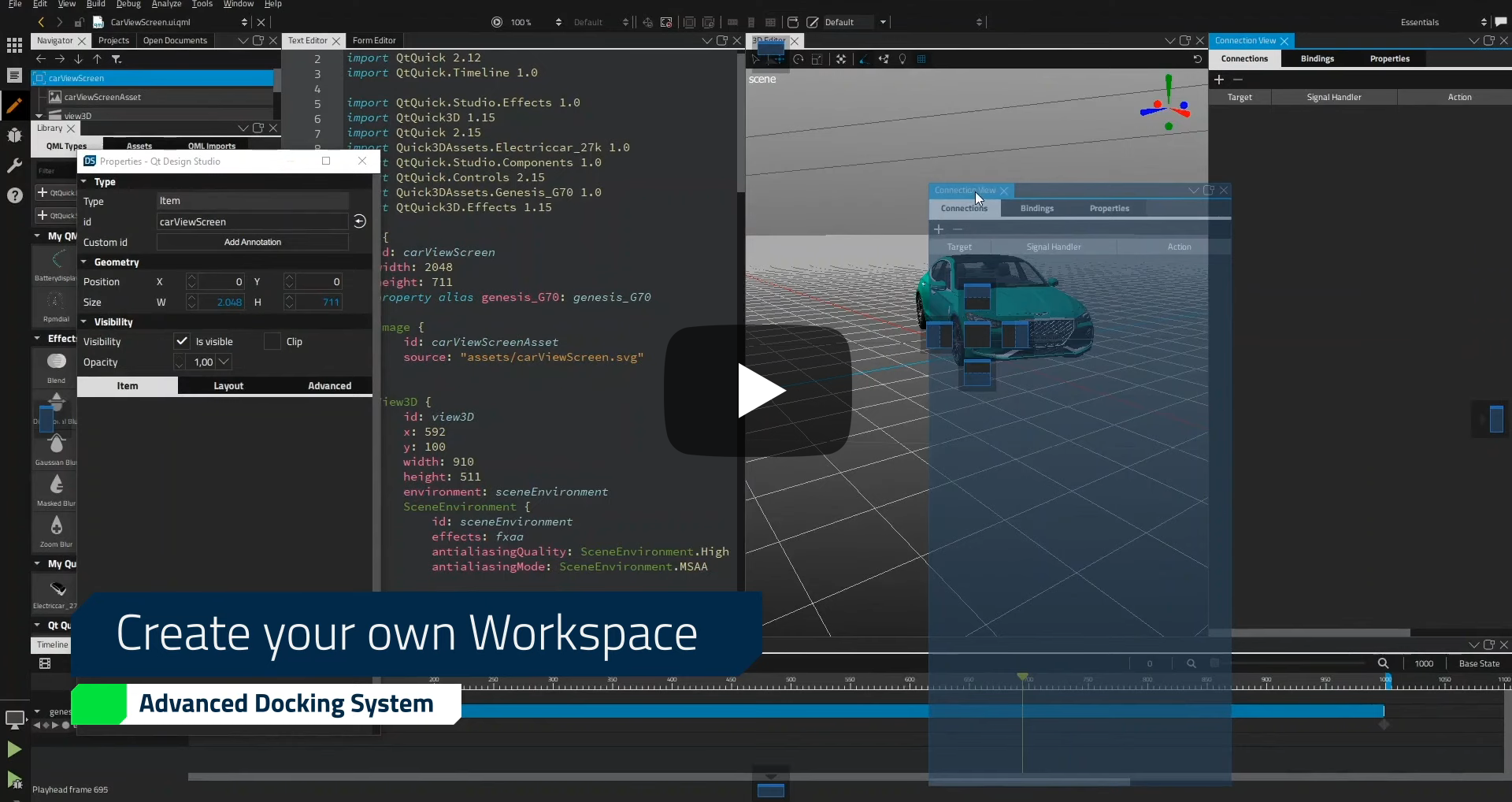Toggle the grid icon in 3D toolbar
1512x802 pixels.
click(x=921, y=59)
